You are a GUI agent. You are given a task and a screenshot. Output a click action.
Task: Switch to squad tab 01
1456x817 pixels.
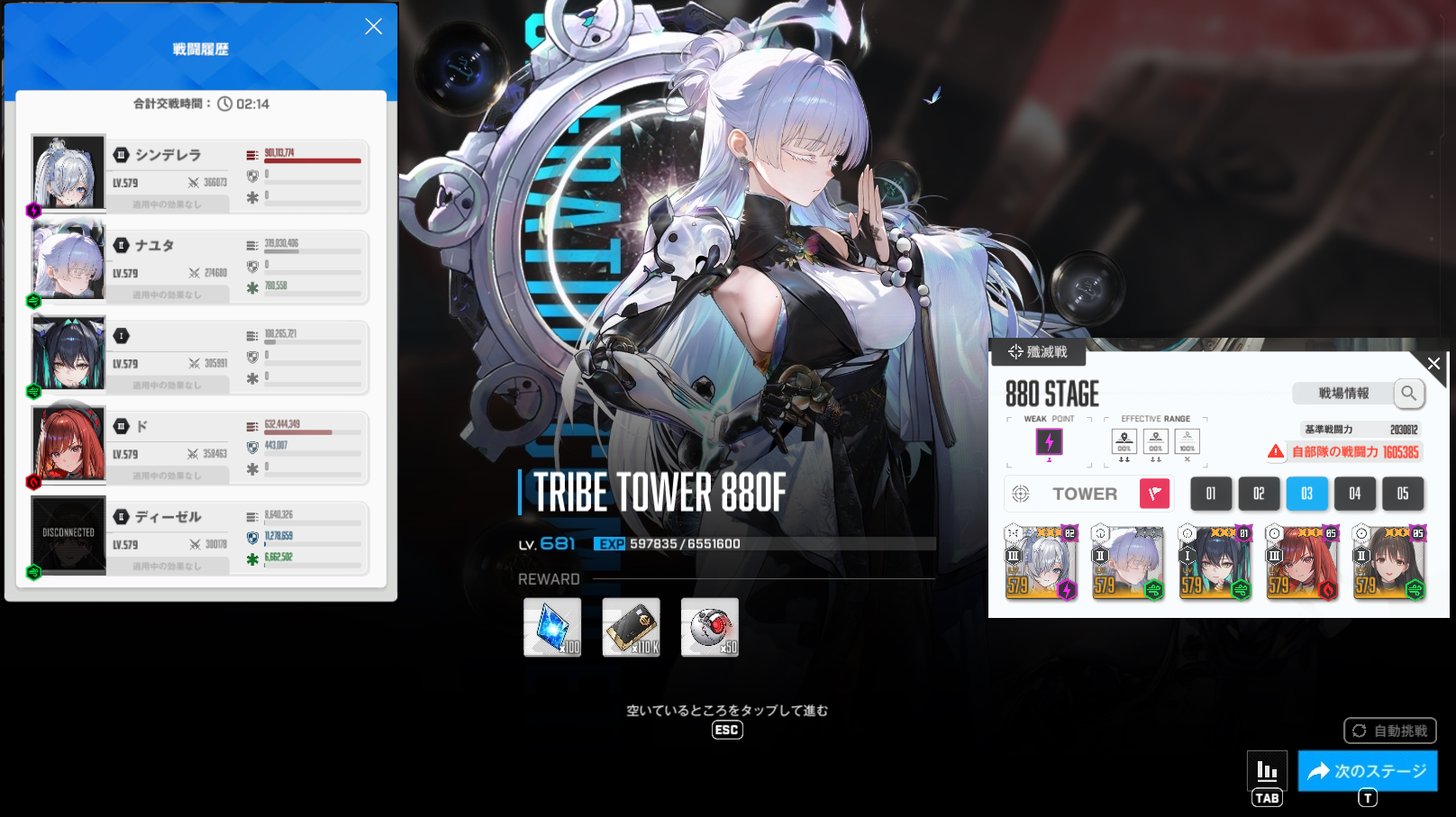[1211, 494]
